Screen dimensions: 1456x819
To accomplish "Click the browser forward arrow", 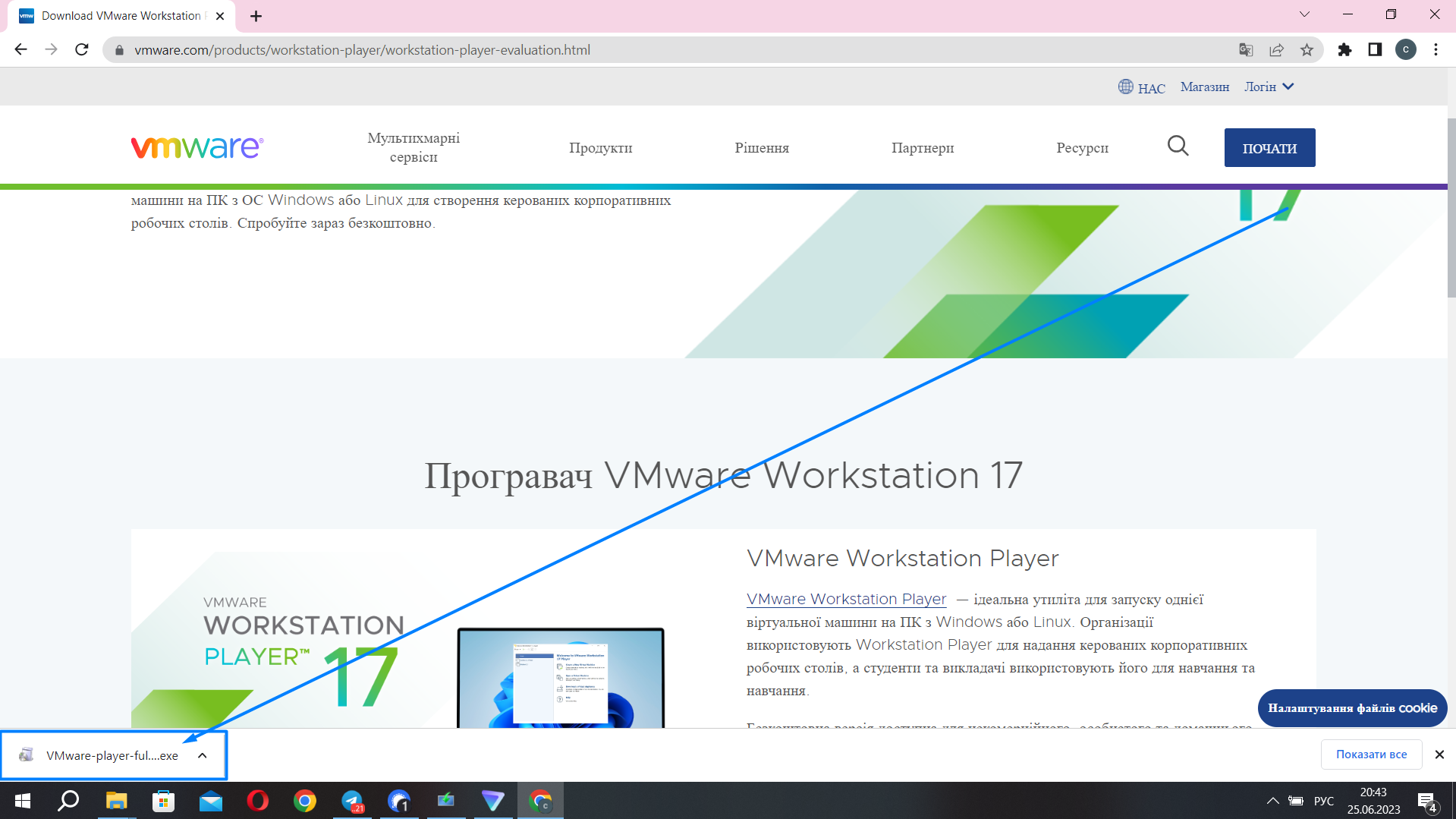I will tap(51, 49).
